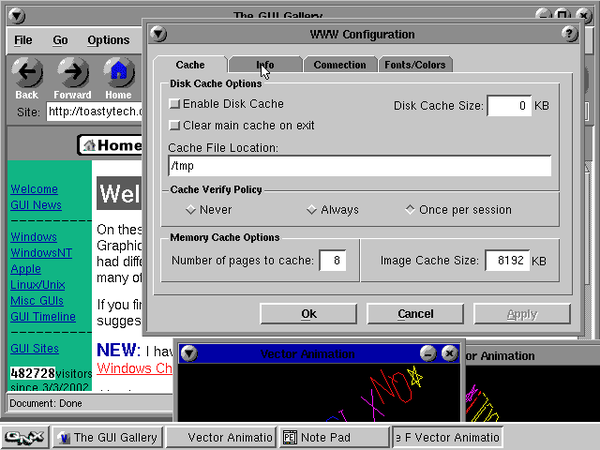The image size is (600, 450).
Task: Enable the Disk Cache checkbox
Action: (x=175, y=104)
